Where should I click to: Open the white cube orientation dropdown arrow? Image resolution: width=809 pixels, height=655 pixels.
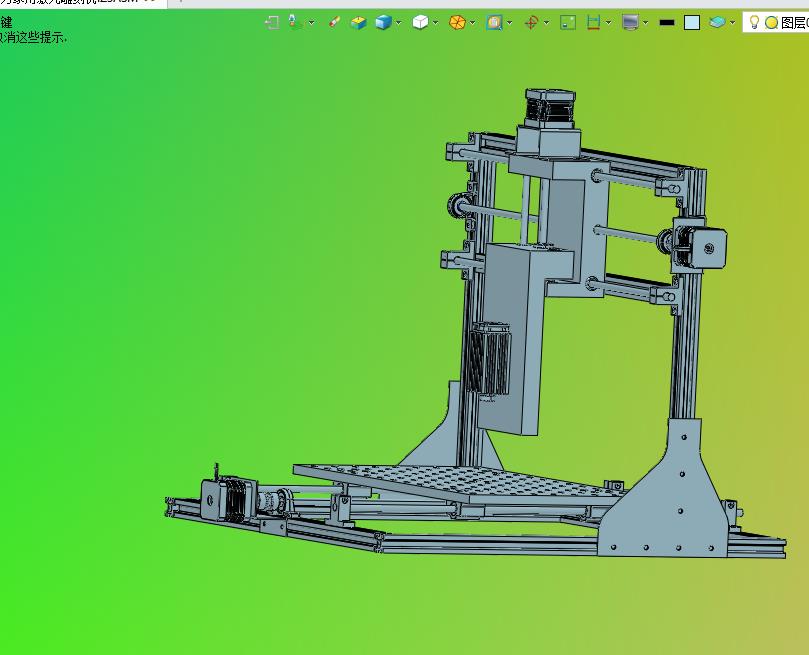pyautogui.click(x=436, y=23)
